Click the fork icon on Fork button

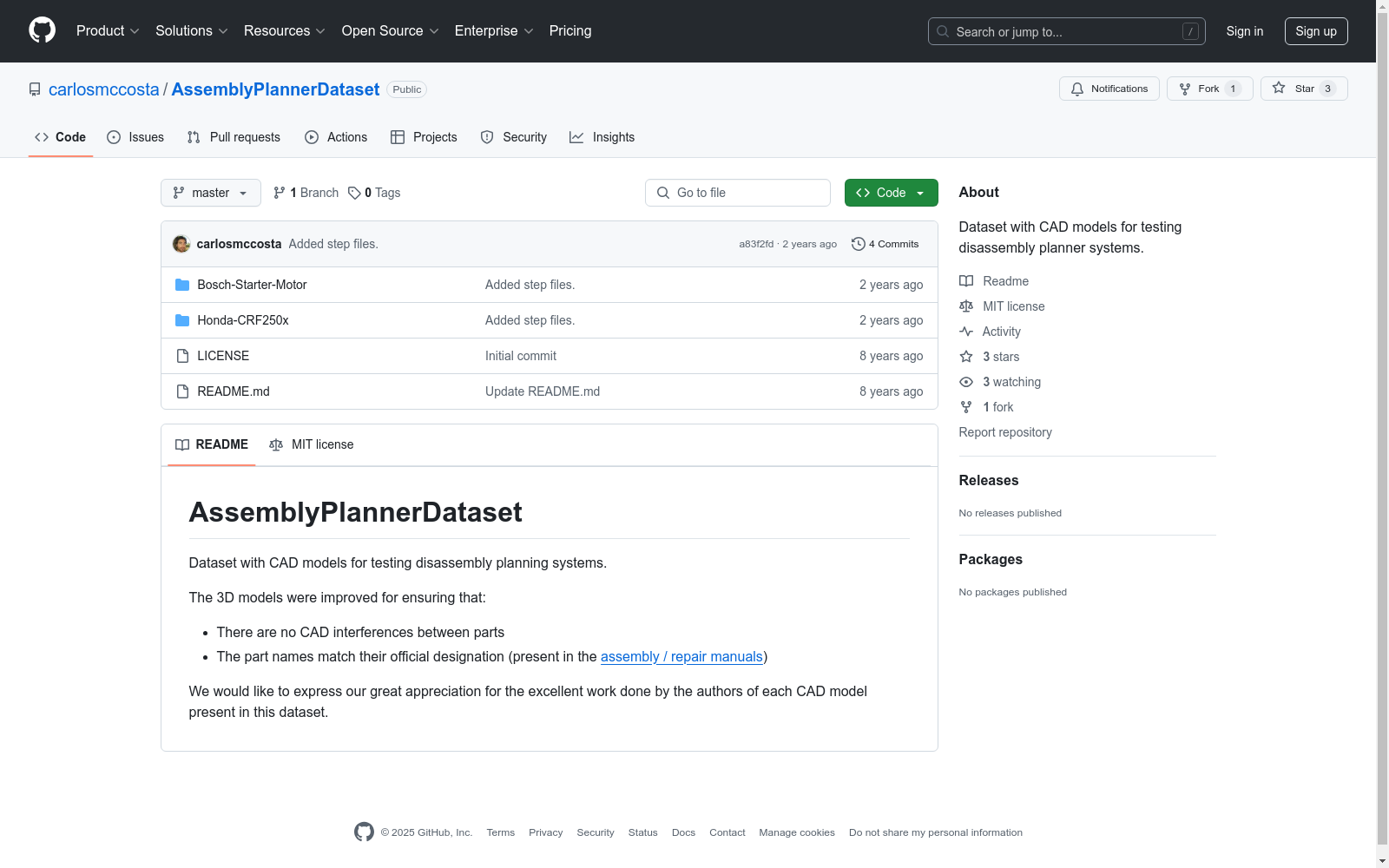pos(1185,89)
